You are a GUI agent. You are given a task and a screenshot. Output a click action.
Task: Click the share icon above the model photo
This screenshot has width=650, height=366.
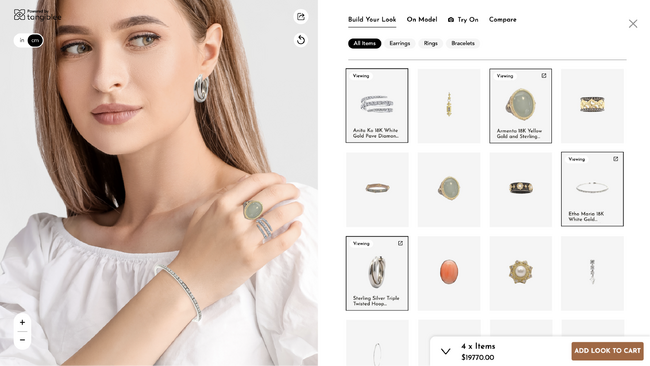click(x=301, y=17)
